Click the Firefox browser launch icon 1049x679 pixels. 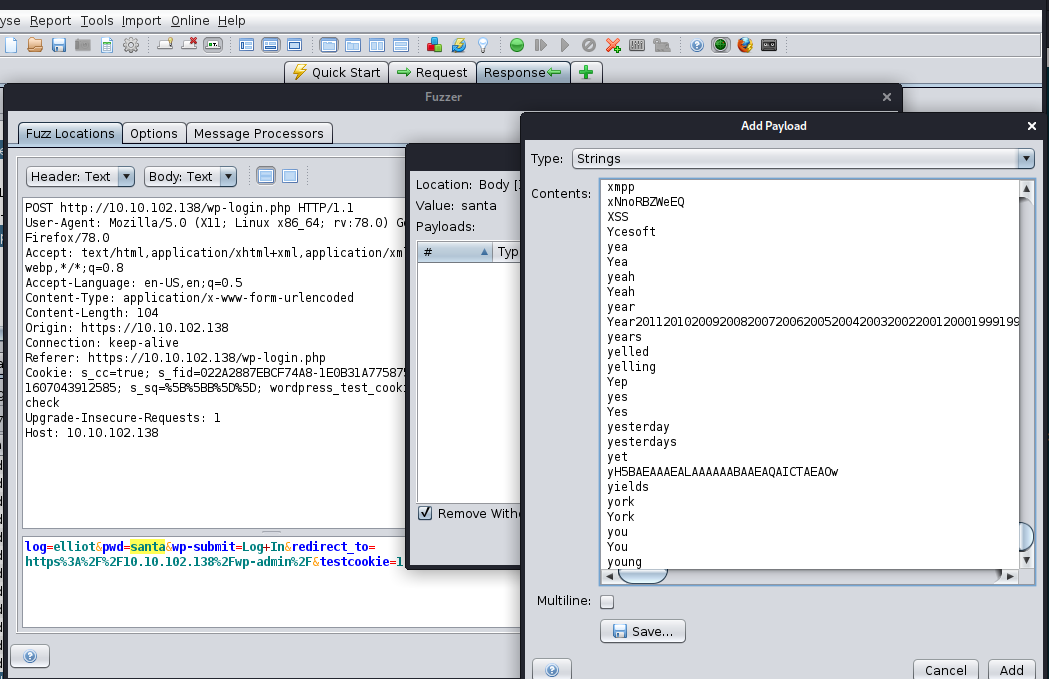coord(745,45)
